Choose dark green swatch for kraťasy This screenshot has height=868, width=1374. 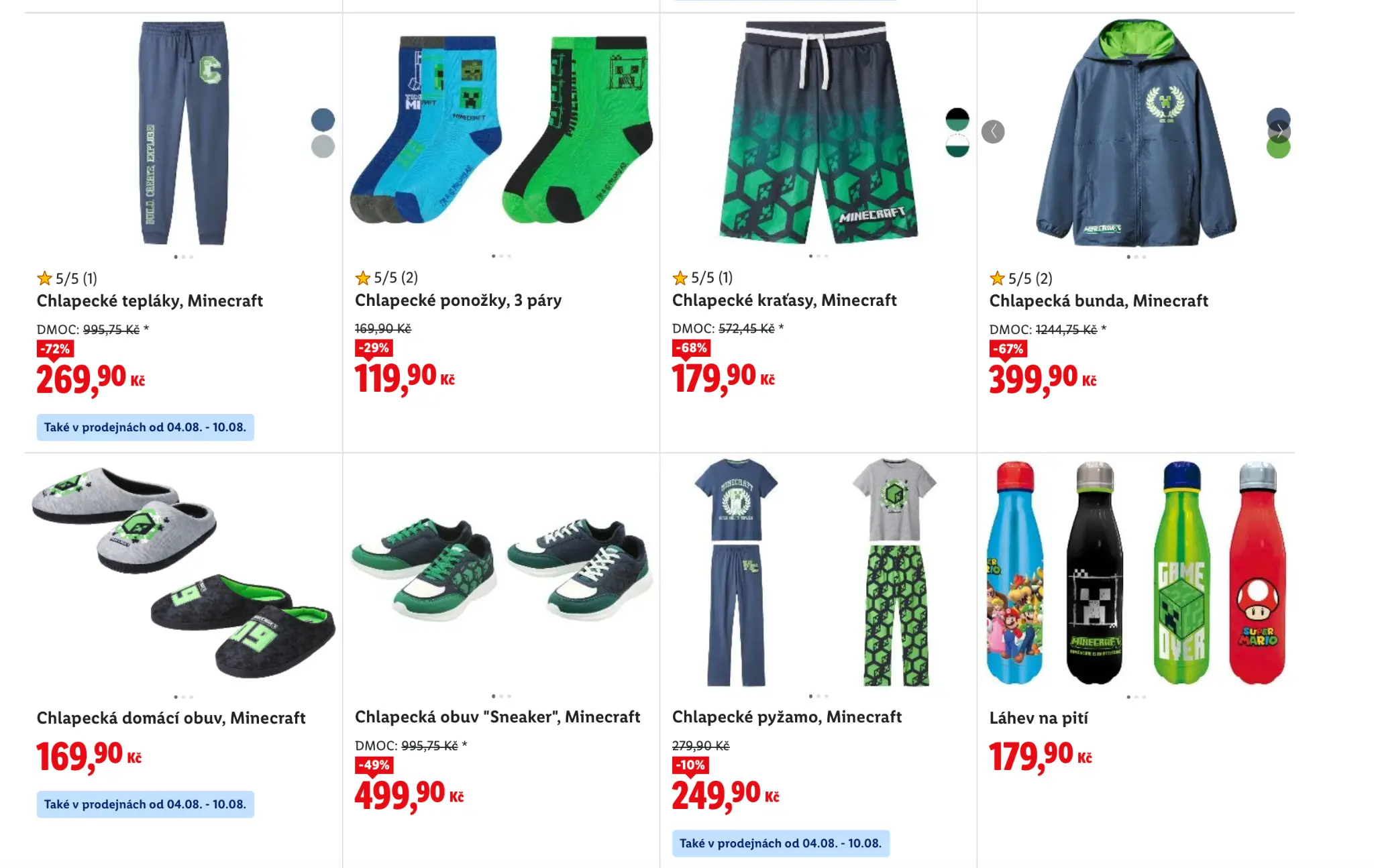pos(957,119)
